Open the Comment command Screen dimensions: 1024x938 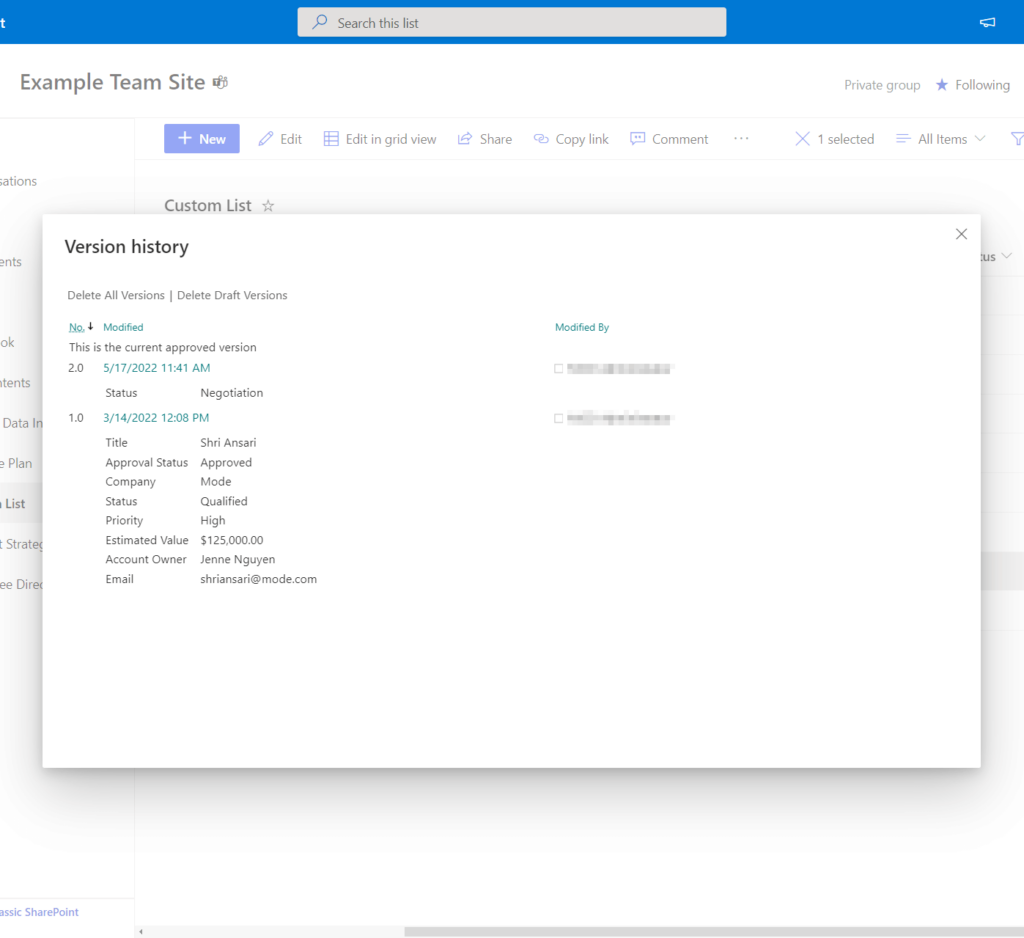coord(669,138)
